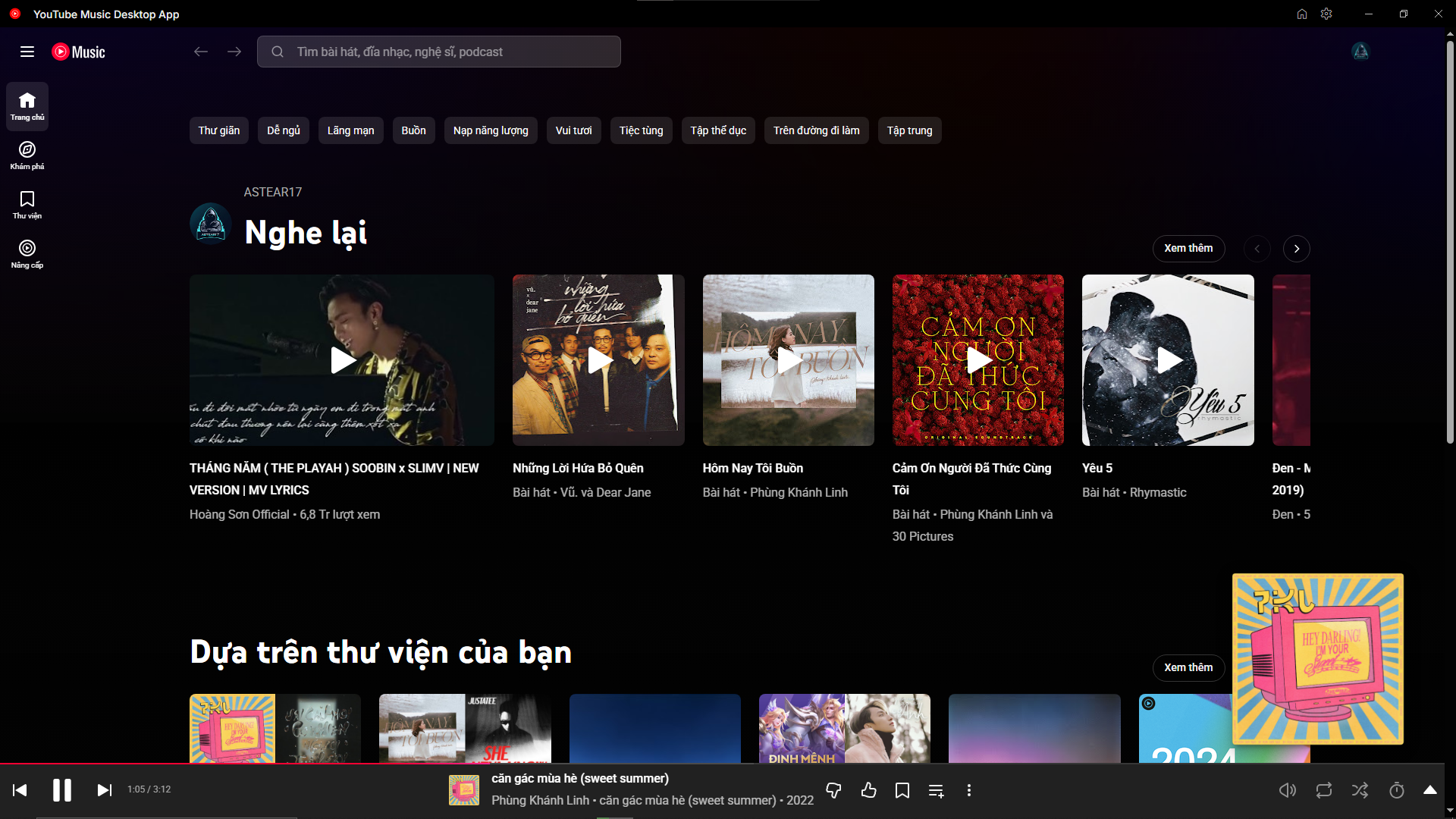Click the vertical page scrollbar
1456x819 pixels.
[1450, 243]
